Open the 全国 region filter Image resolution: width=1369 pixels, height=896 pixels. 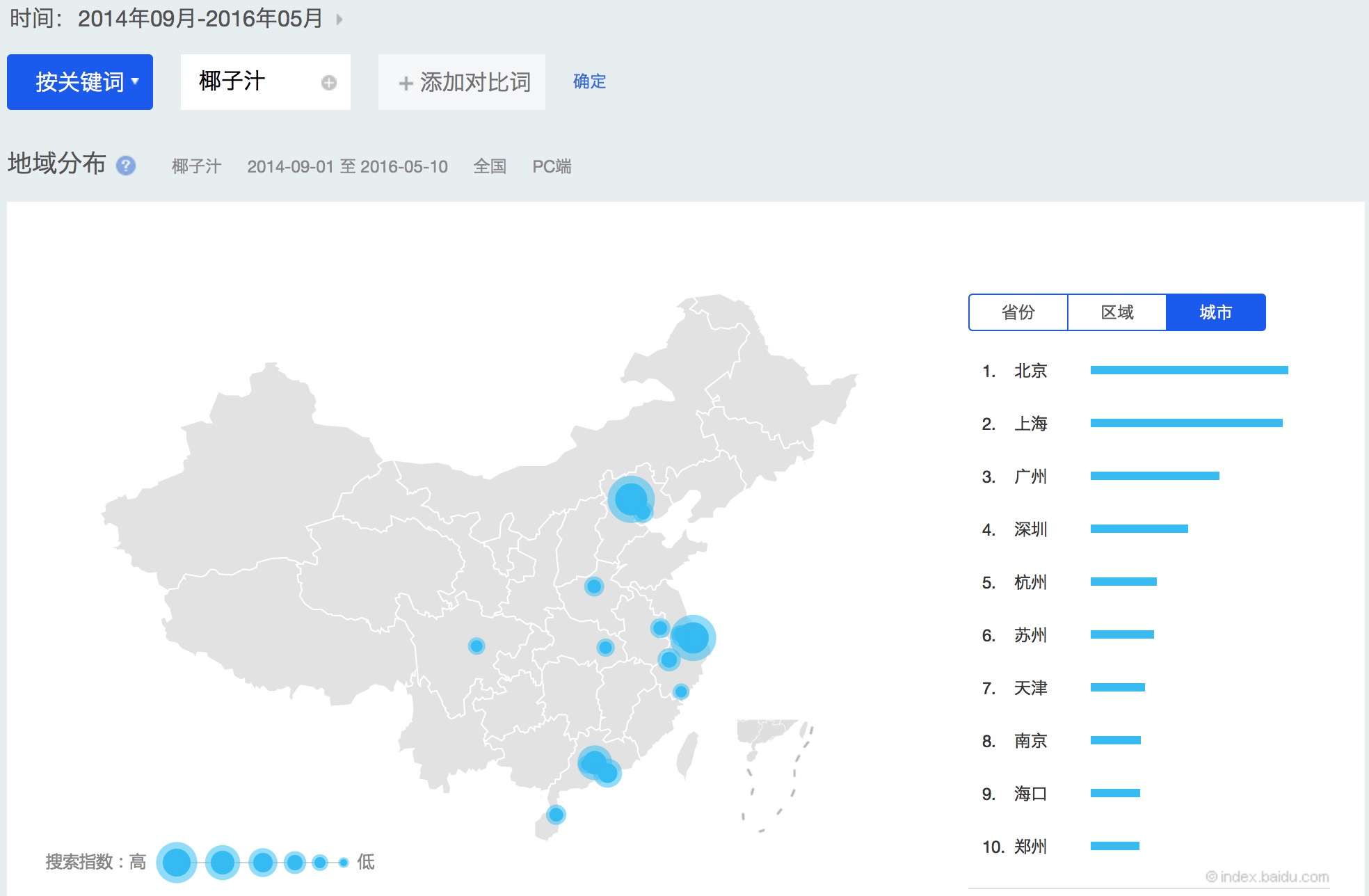(x=490, y=166)
